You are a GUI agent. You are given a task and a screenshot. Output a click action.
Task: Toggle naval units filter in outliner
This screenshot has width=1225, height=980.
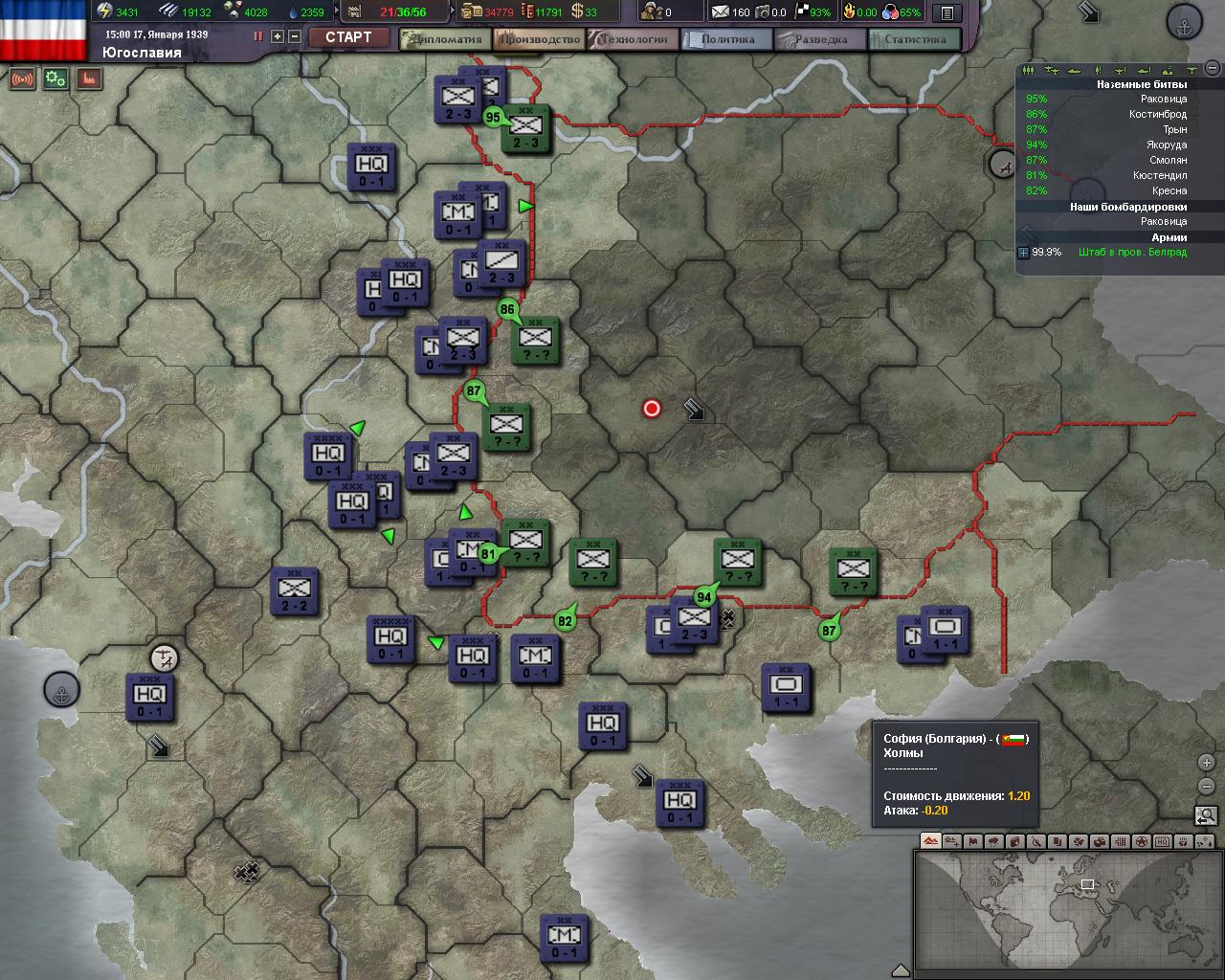(1075, 70)
